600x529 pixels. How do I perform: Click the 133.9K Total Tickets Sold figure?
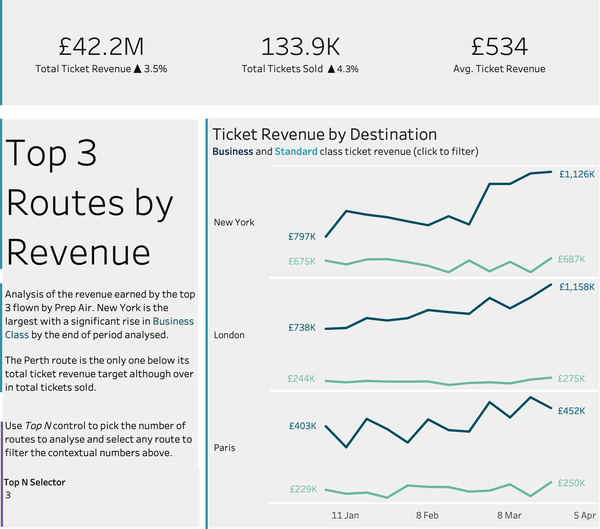point(300,46)
